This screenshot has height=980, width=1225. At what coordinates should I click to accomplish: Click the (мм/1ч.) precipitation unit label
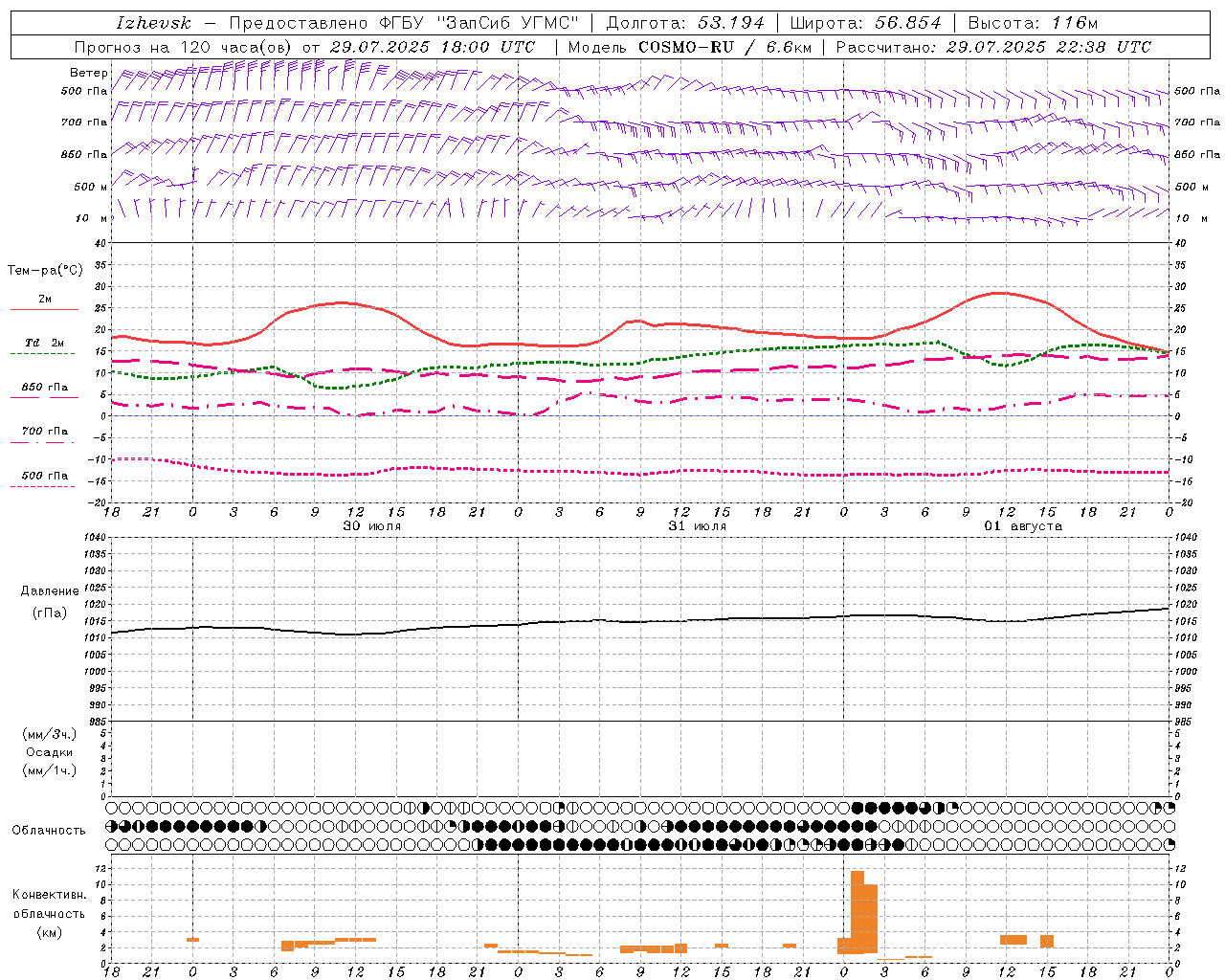click(x=51, y=770)
